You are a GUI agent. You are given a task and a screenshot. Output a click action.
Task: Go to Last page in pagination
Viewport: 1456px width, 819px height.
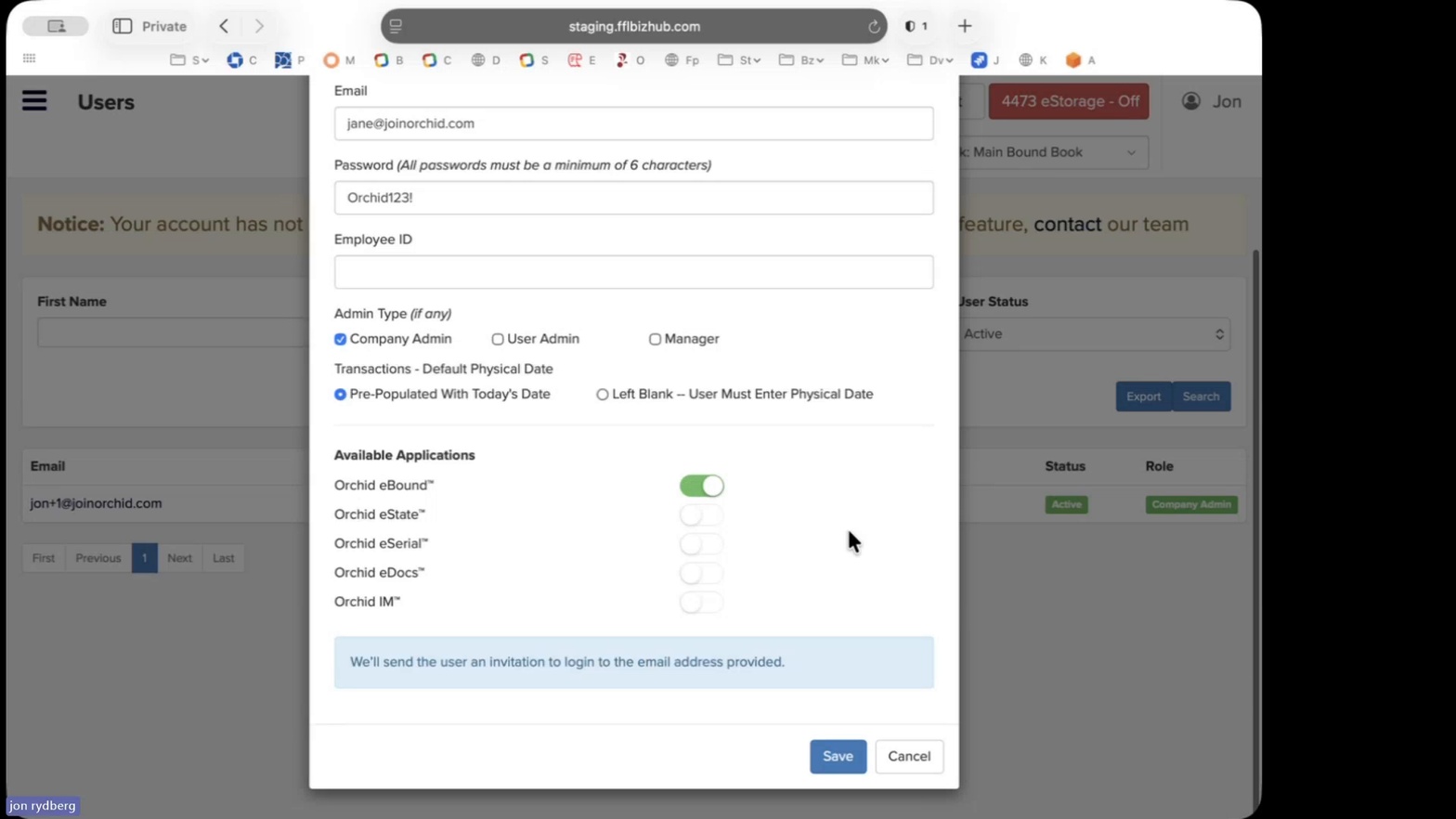224,558
